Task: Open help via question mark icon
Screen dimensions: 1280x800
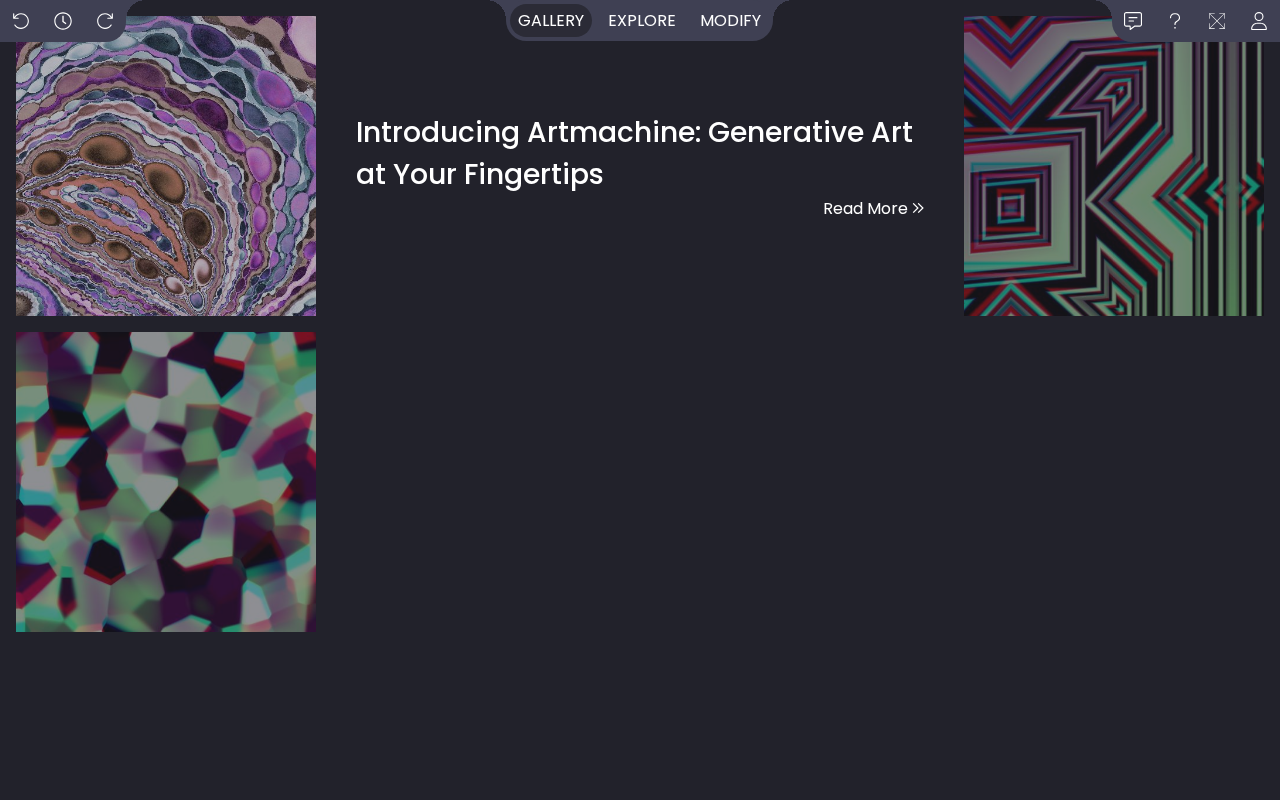Action: coord(1175,21)
